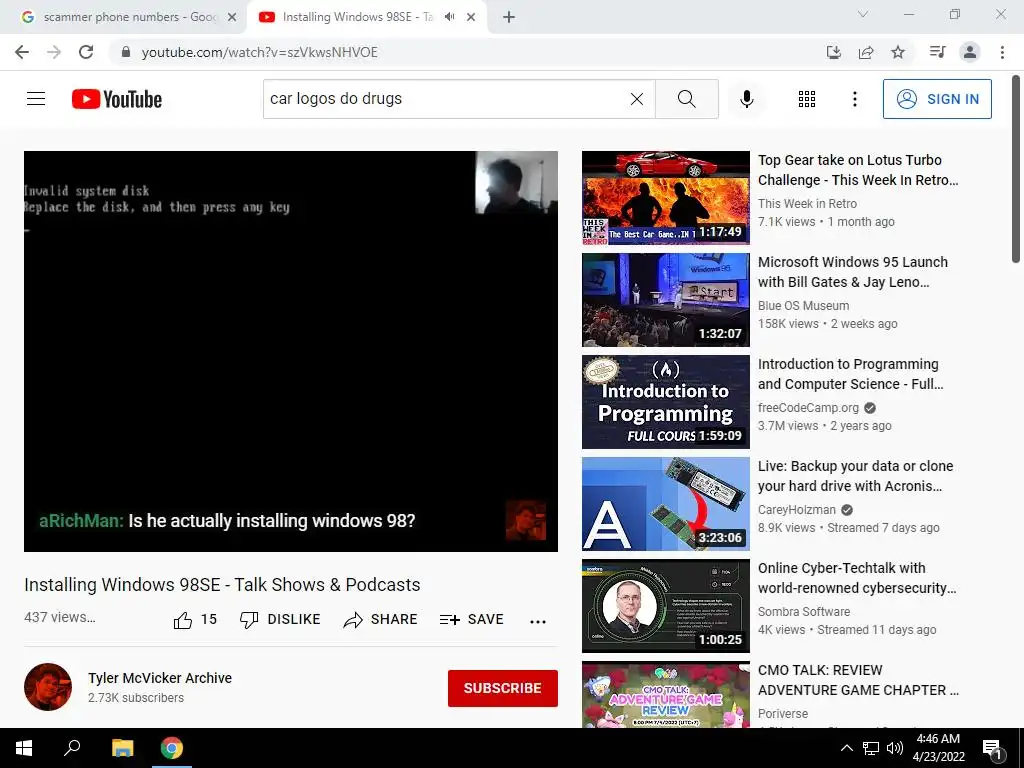Open CMO TALK Adventure Game review title

tap(858, 680)
